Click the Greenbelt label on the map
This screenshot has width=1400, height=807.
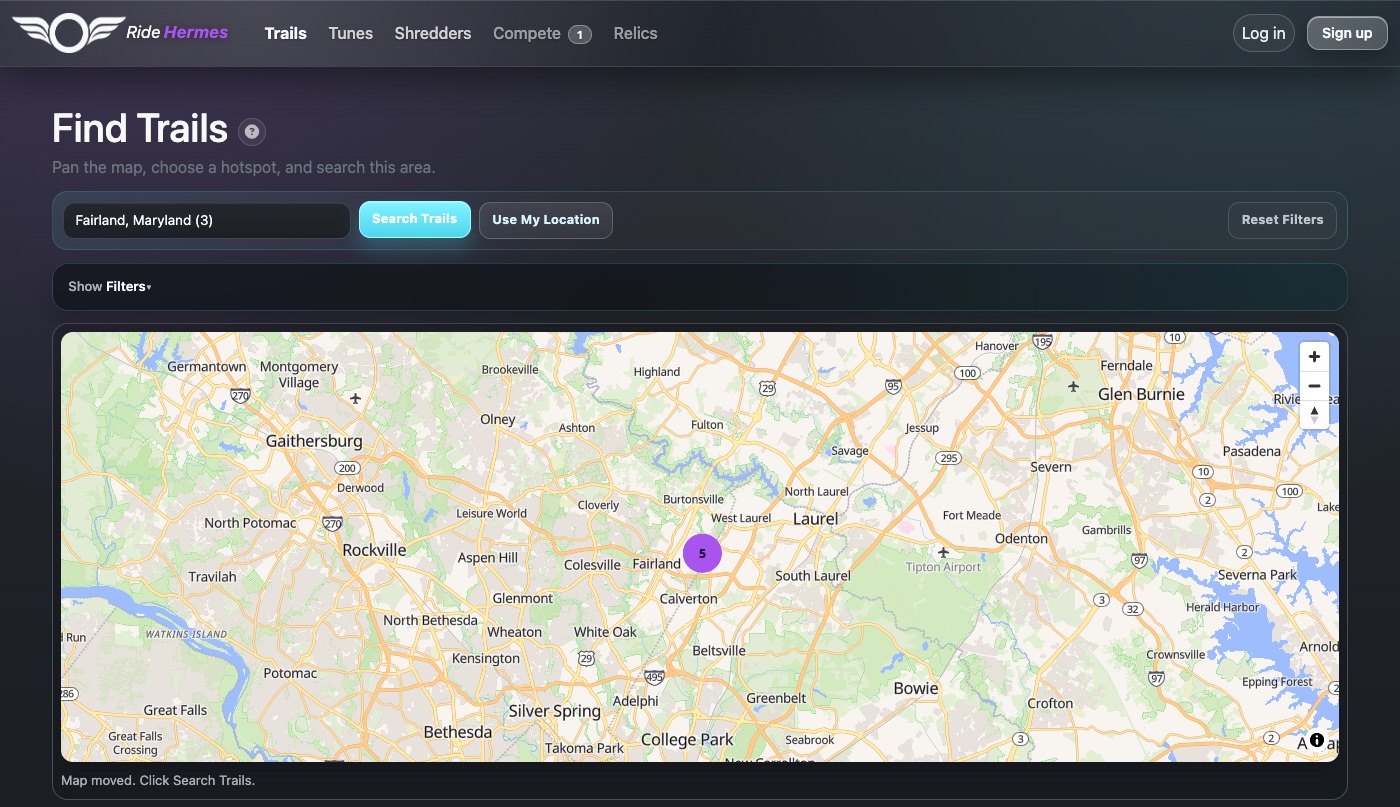point(776,698)
